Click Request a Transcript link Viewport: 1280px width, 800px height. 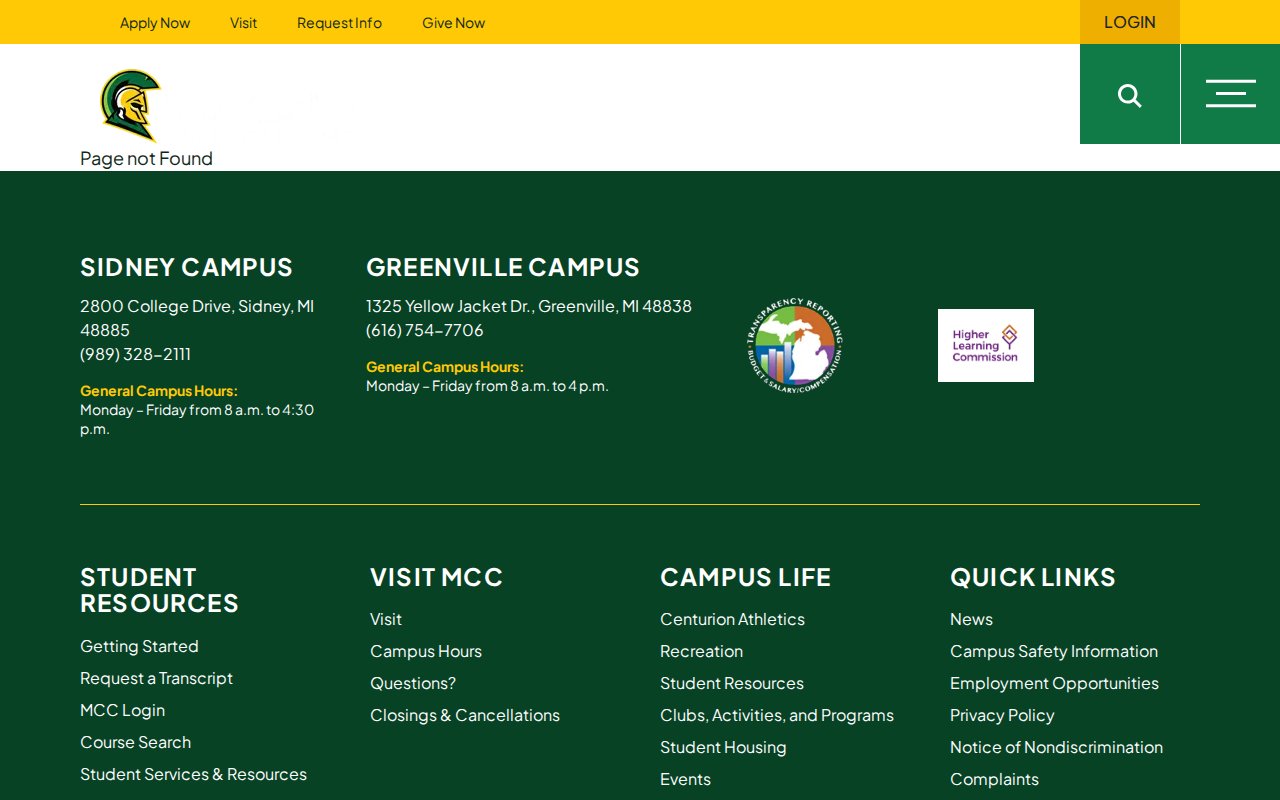pos(156,678)
